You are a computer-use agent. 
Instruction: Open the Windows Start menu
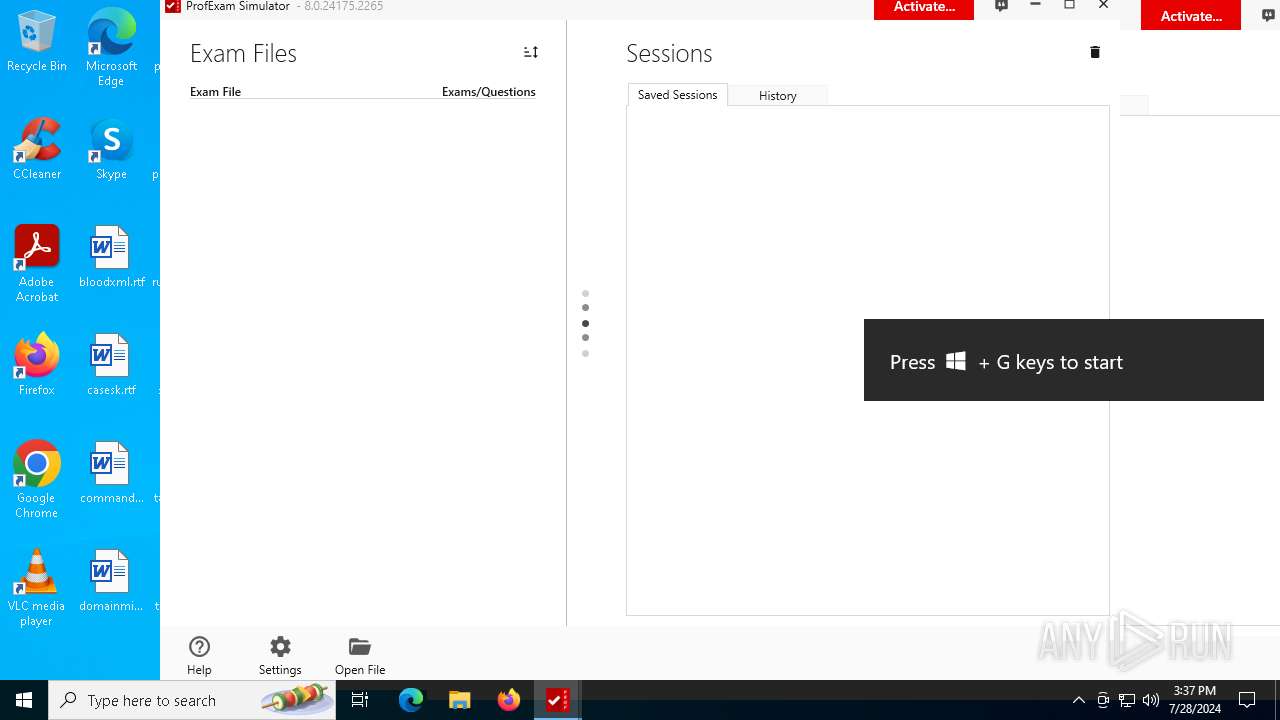click(24, 700)
